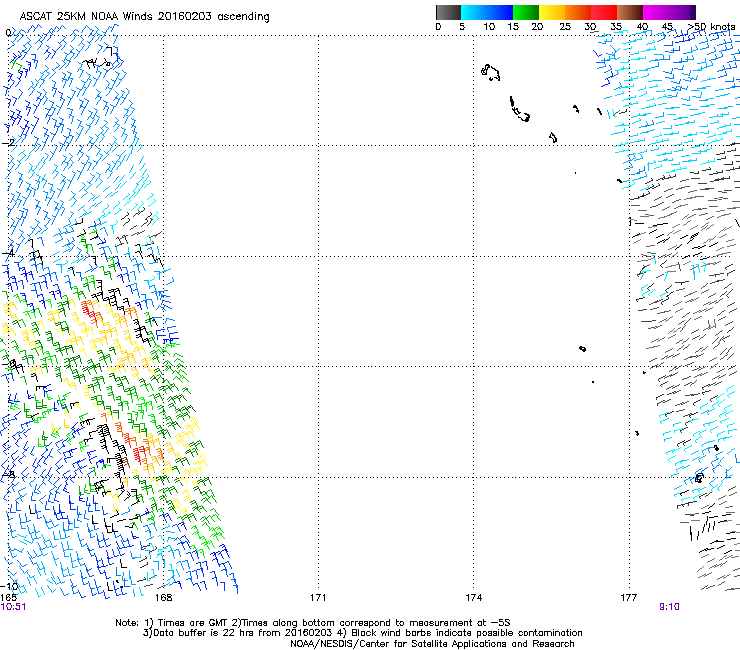This screenshot has height=650, width=740.
Task: Click the legend tick label 25
Action: pyautogui.click(x=565, y=27)
